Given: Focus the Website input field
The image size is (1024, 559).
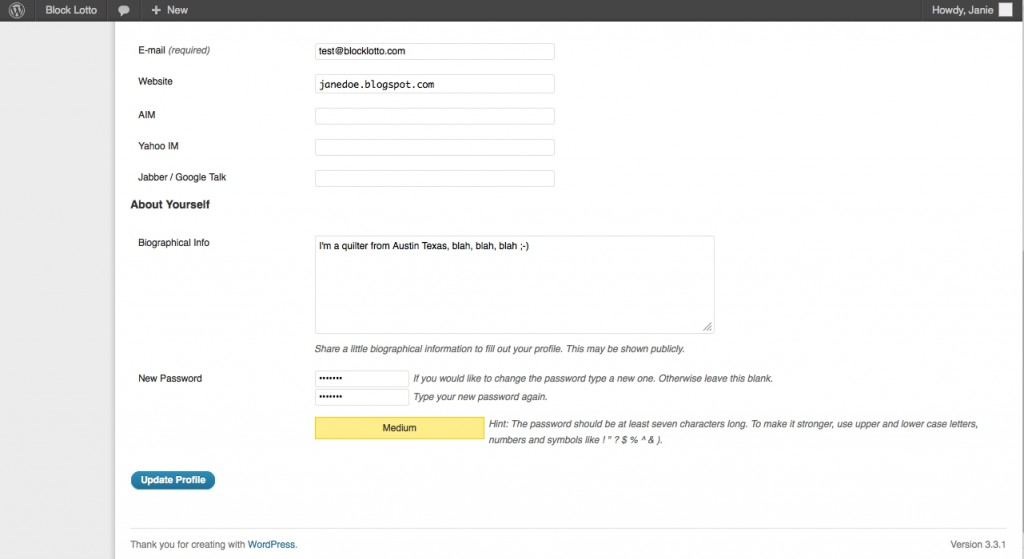Looking at the screenshot, I should coord(435,84).
